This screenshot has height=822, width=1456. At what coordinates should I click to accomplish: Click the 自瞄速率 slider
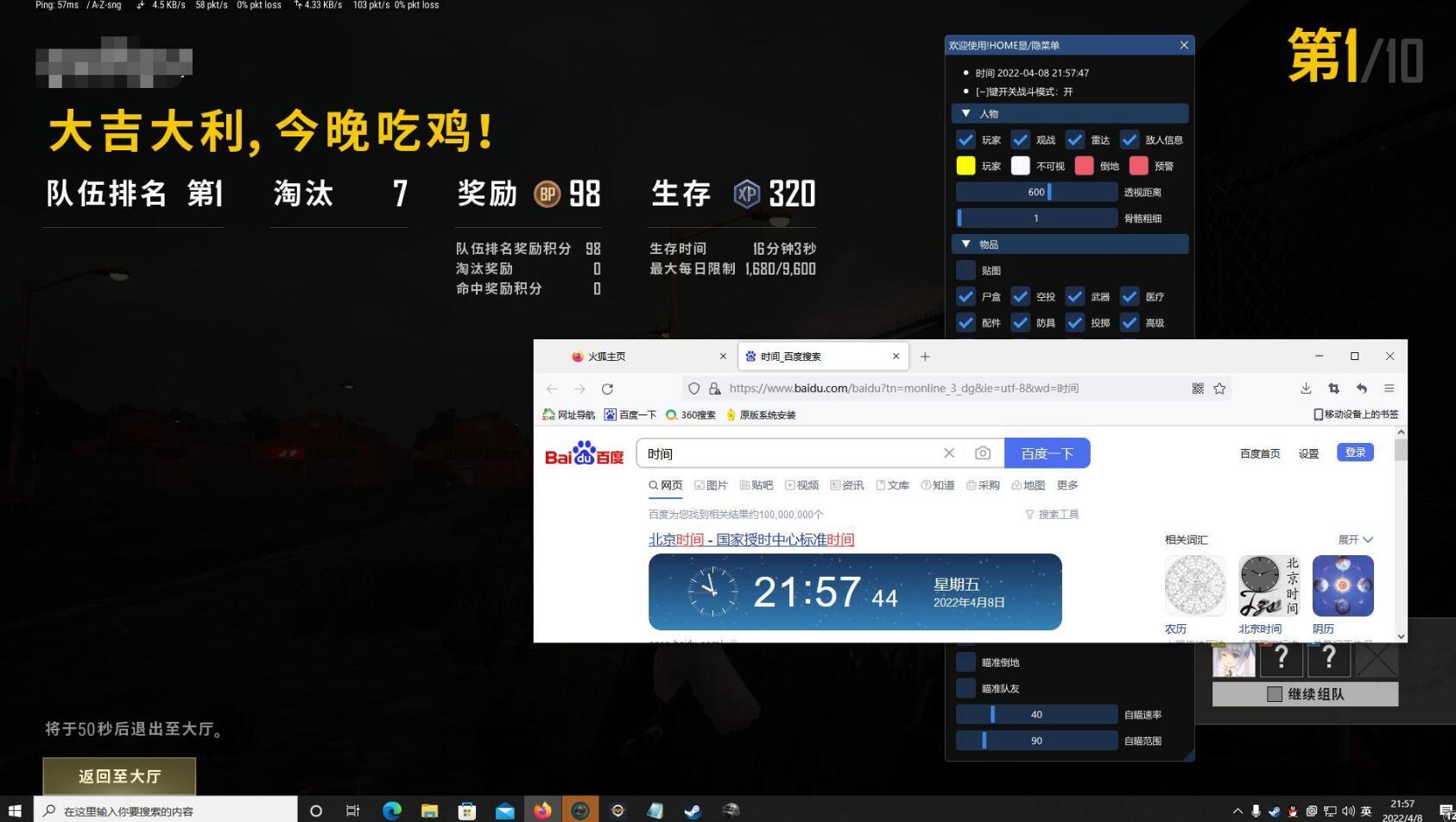tap(1037, 715)
